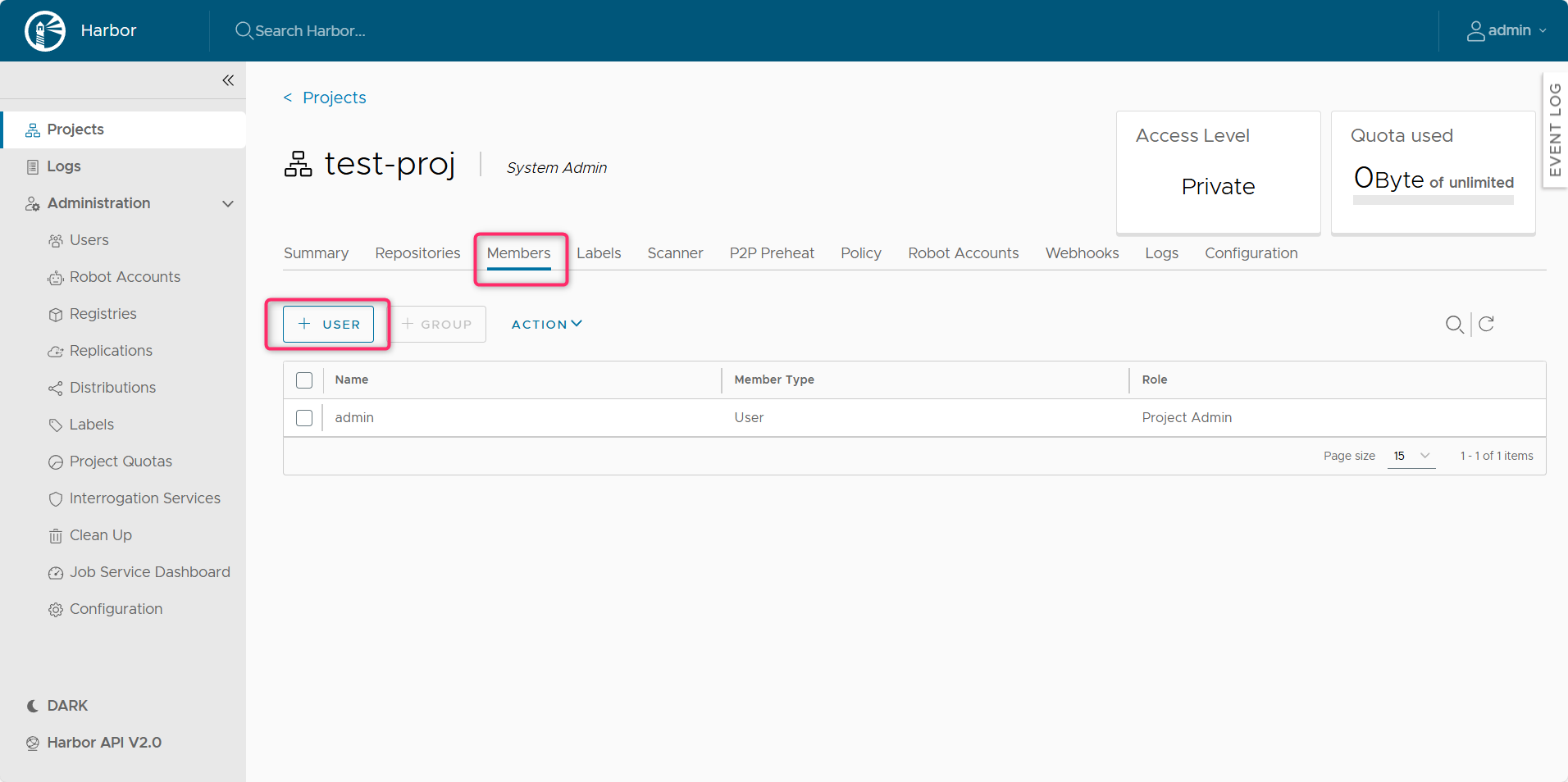1568x782 pixels.
Task: Check the admin member row checkbox
Action: 304,418
